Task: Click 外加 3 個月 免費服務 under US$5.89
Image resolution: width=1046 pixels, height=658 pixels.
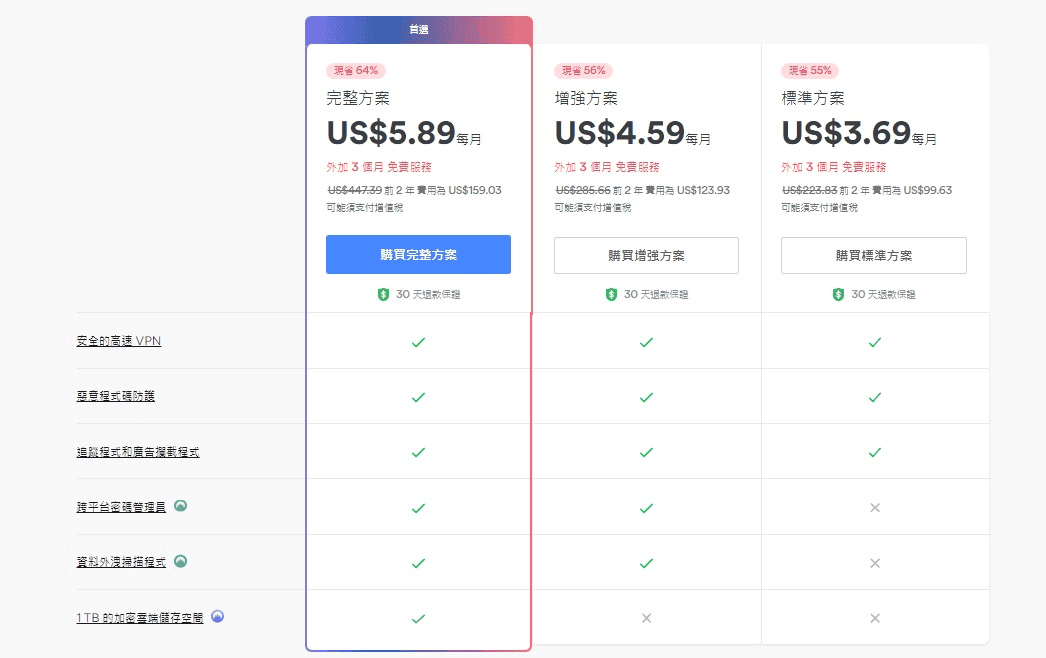Action: click(x=379, y=167)
